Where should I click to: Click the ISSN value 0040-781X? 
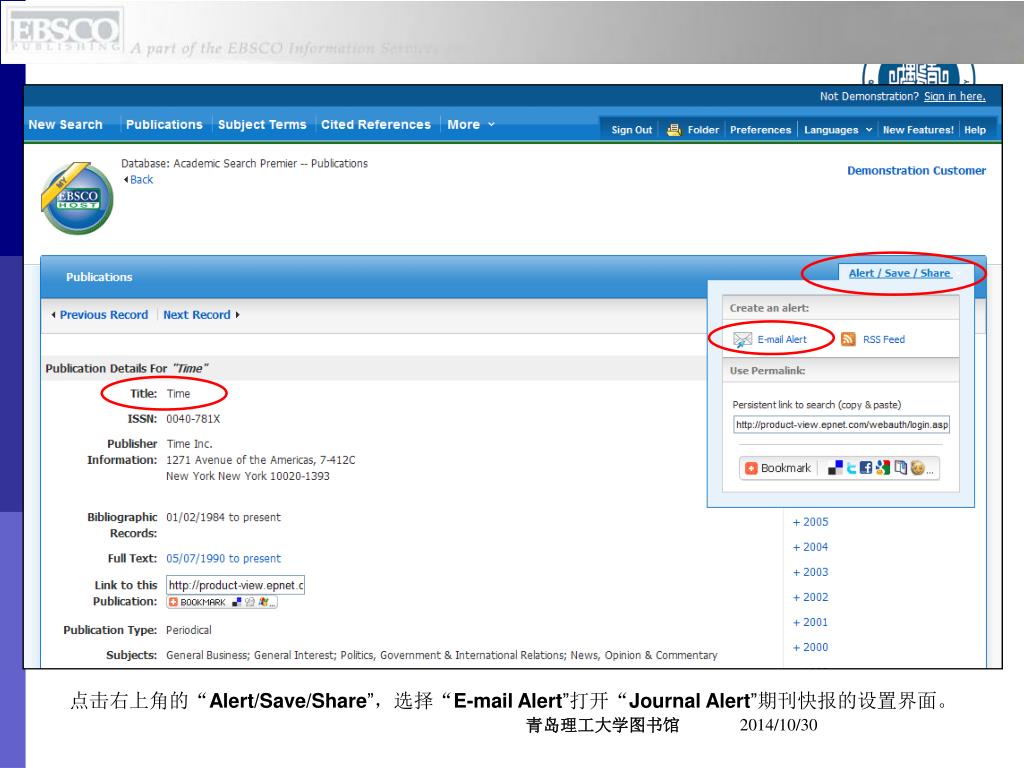coord(193,419)
